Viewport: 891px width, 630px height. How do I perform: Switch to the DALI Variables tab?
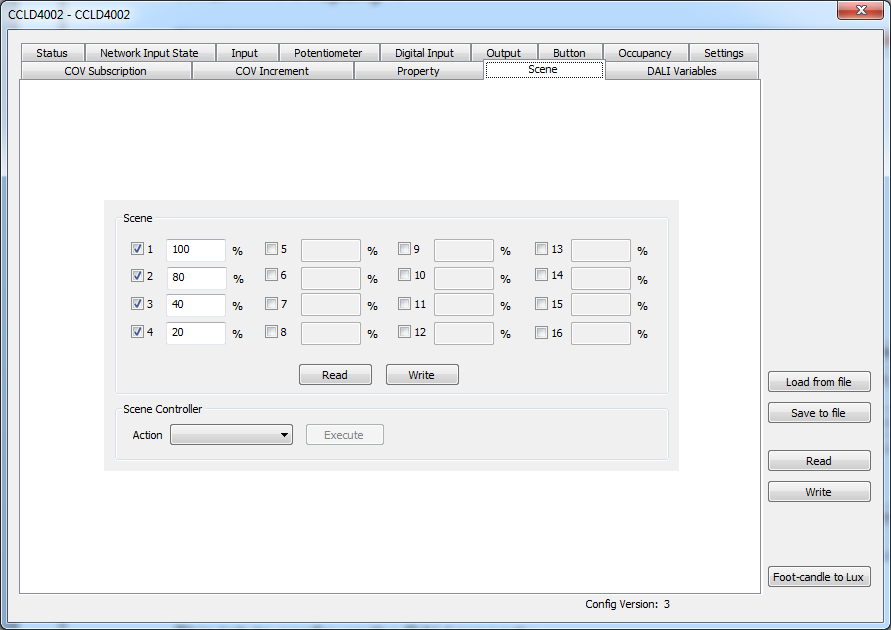tap(681, 71)
